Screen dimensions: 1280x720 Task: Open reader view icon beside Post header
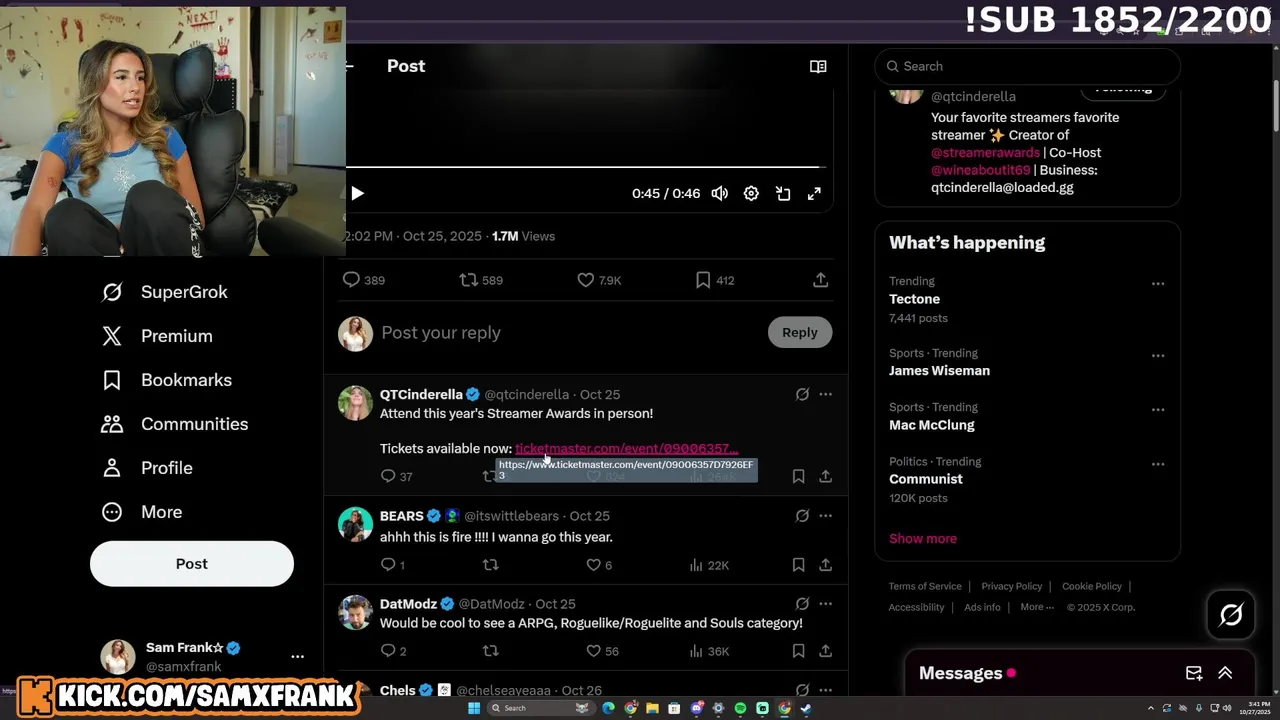pos(818,66)
